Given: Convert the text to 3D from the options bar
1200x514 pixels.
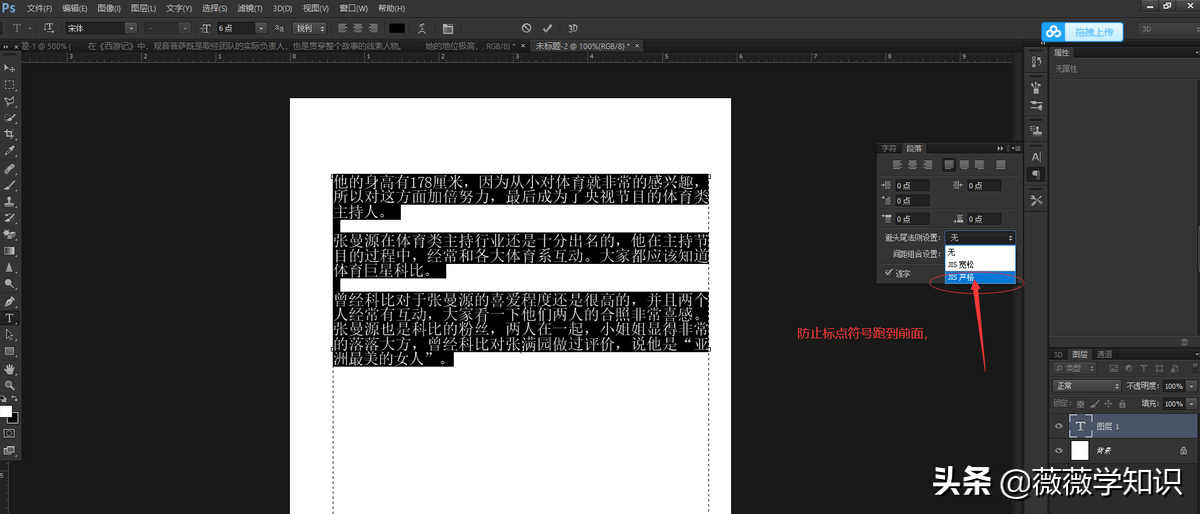Looking at the screenshot, I should coord(573,28).
